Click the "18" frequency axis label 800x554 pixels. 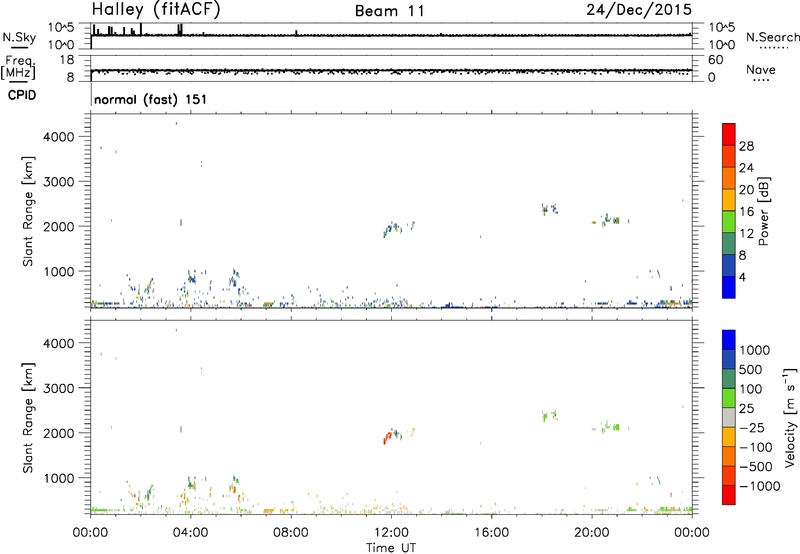point(67,60)
